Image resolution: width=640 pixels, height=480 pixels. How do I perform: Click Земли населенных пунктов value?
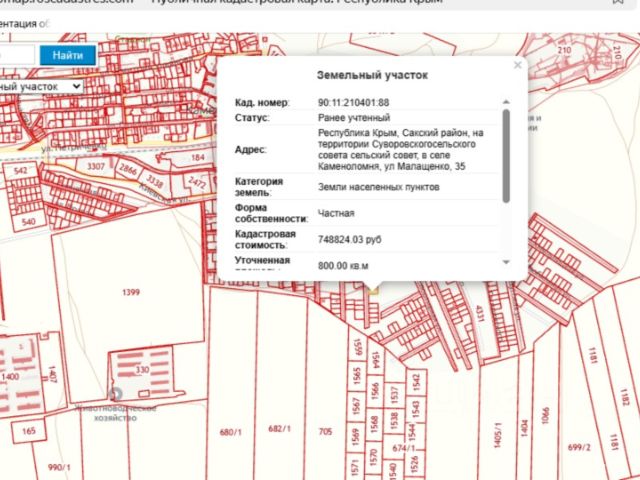click(x=379, y=187)
